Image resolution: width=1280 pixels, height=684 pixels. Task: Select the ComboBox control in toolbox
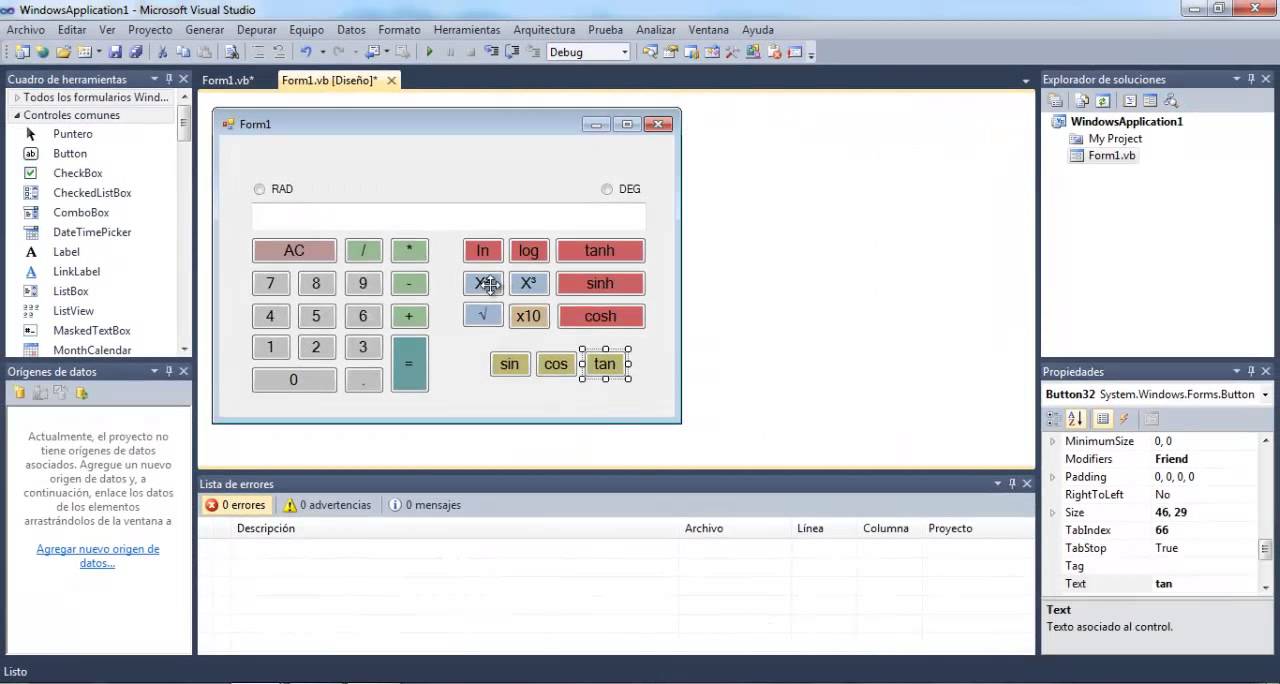(81, 212)
